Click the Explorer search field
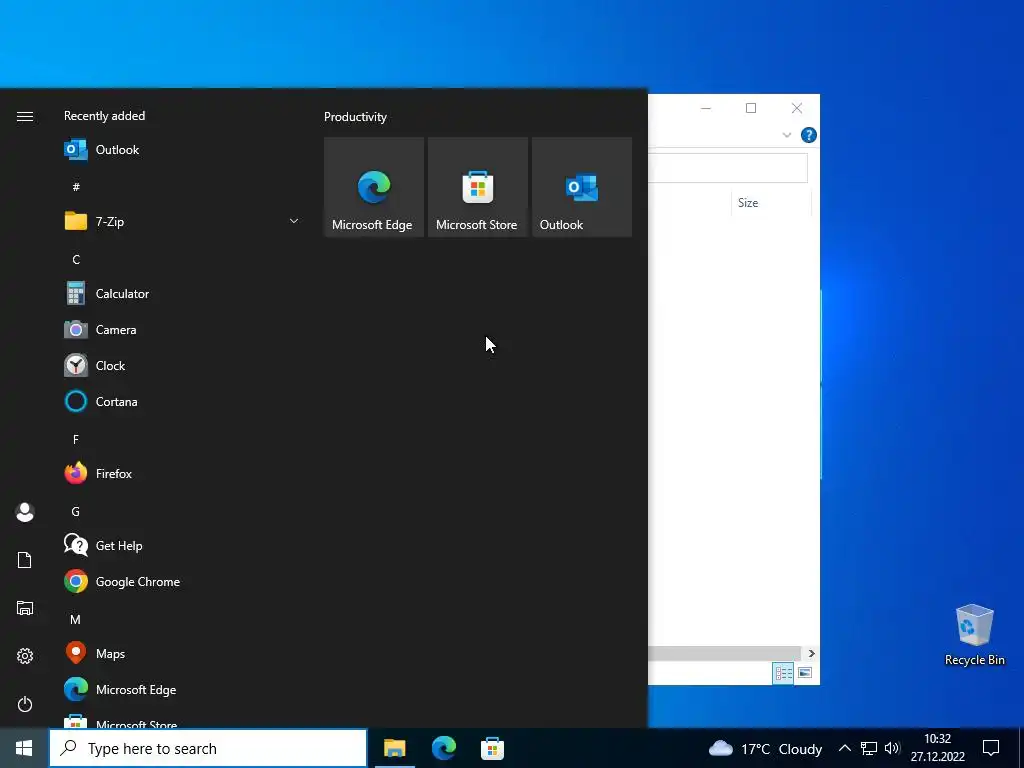 tap(728, 168)
